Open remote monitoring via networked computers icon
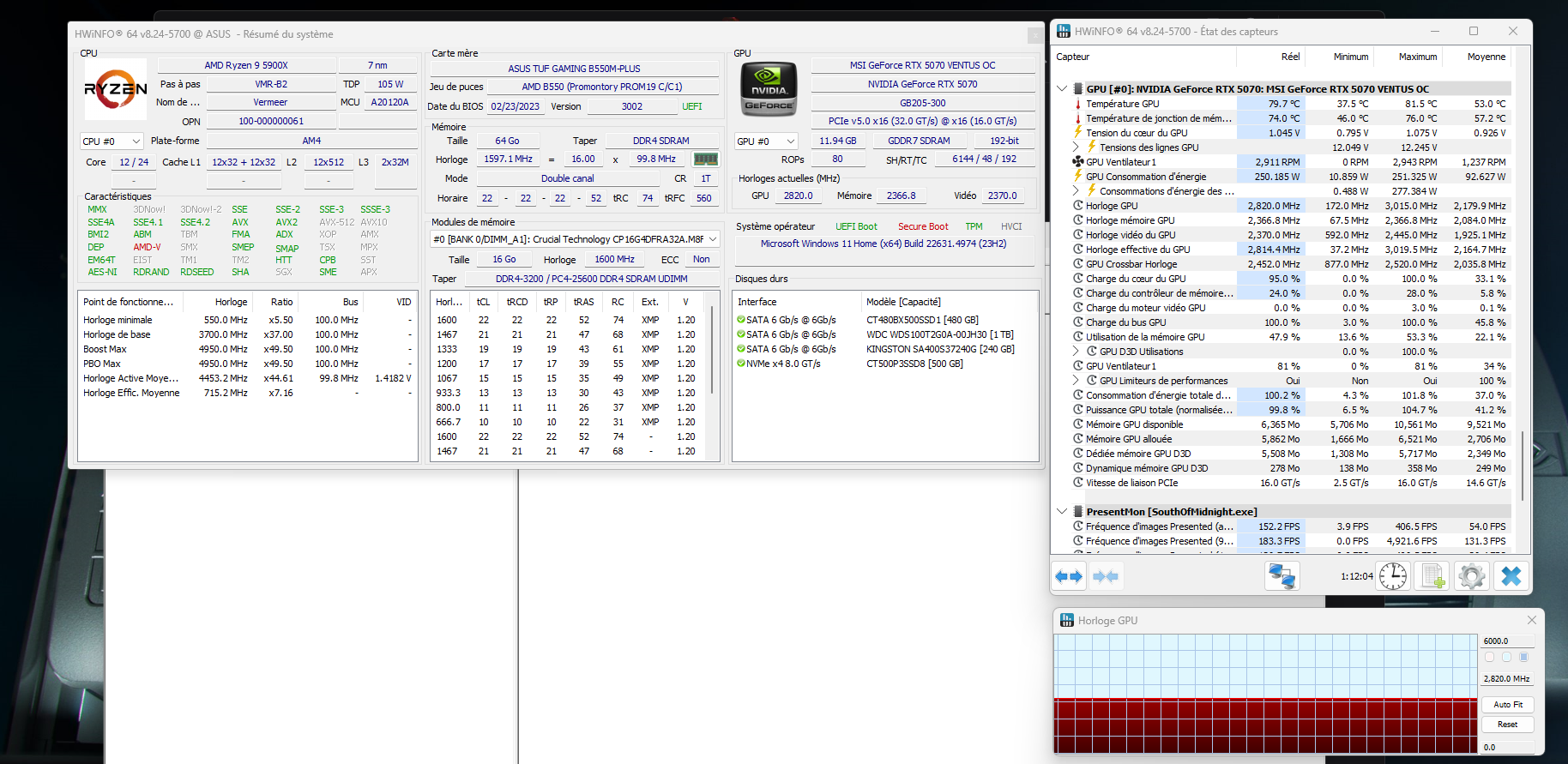This screenshot has height=764, width=1568. tap(1282, 576)
